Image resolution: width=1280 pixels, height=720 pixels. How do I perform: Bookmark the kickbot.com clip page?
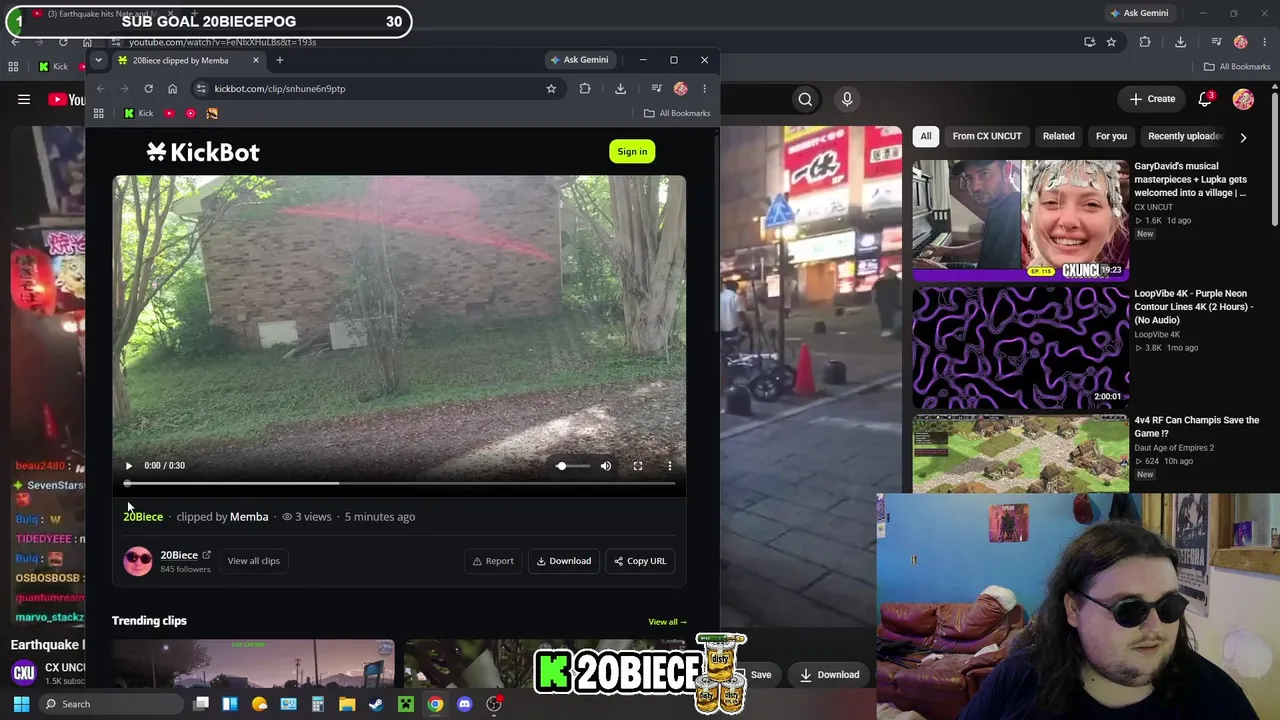tap(551, 89)
